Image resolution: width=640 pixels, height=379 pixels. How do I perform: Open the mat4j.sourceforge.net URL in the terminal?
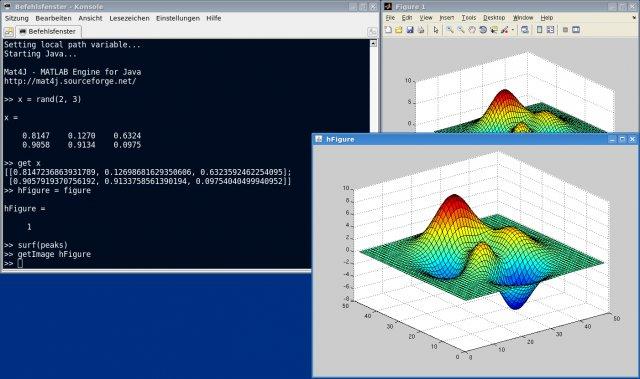tap(70, 81)
